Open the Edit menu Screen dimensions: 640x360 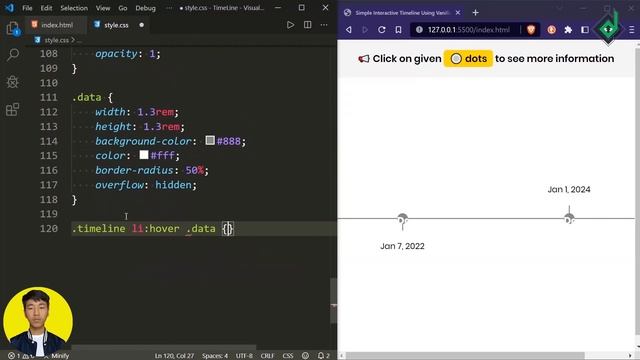point(46,8)
